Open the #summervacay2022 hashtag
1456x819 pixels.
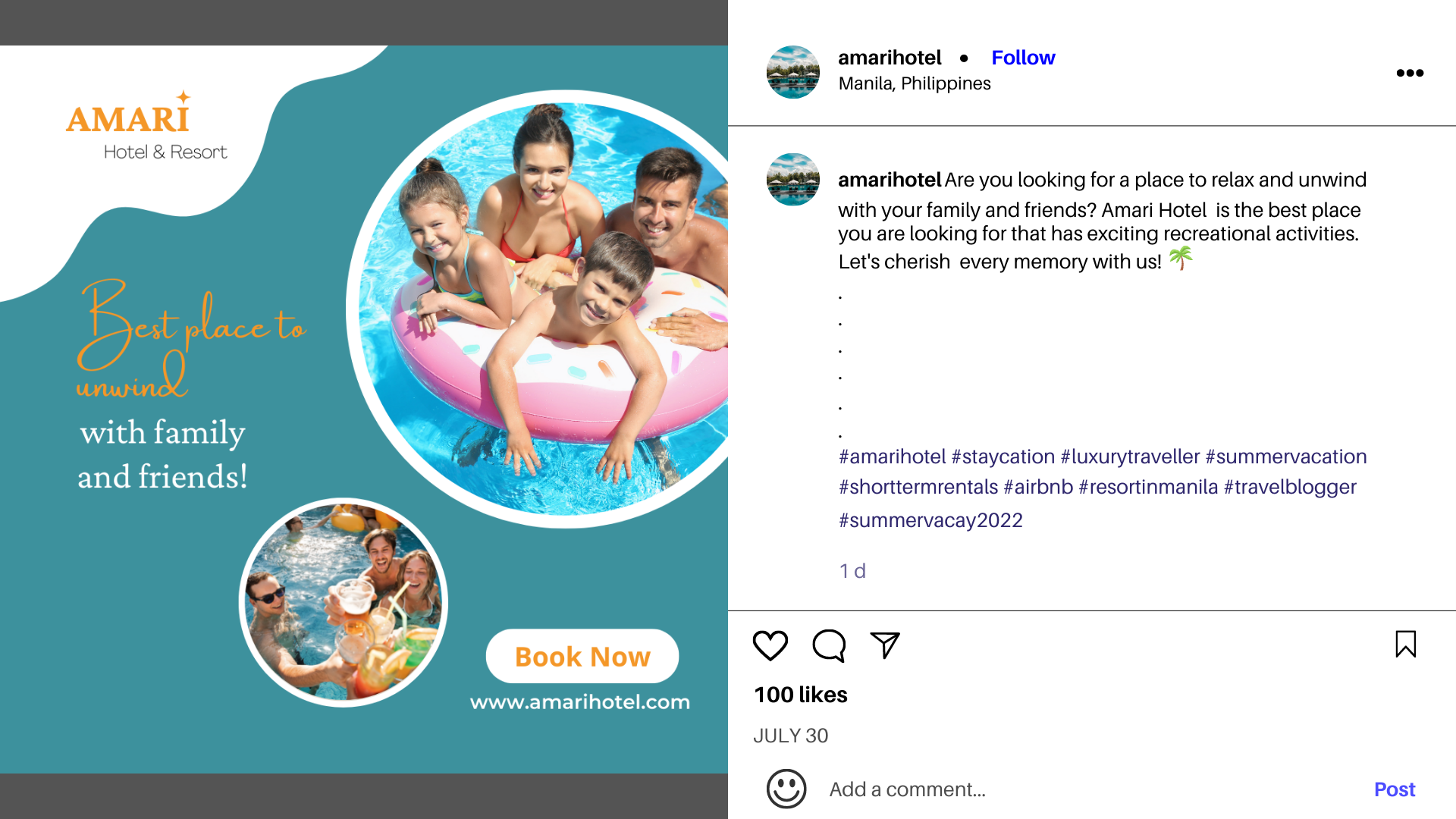coord(930,520)
